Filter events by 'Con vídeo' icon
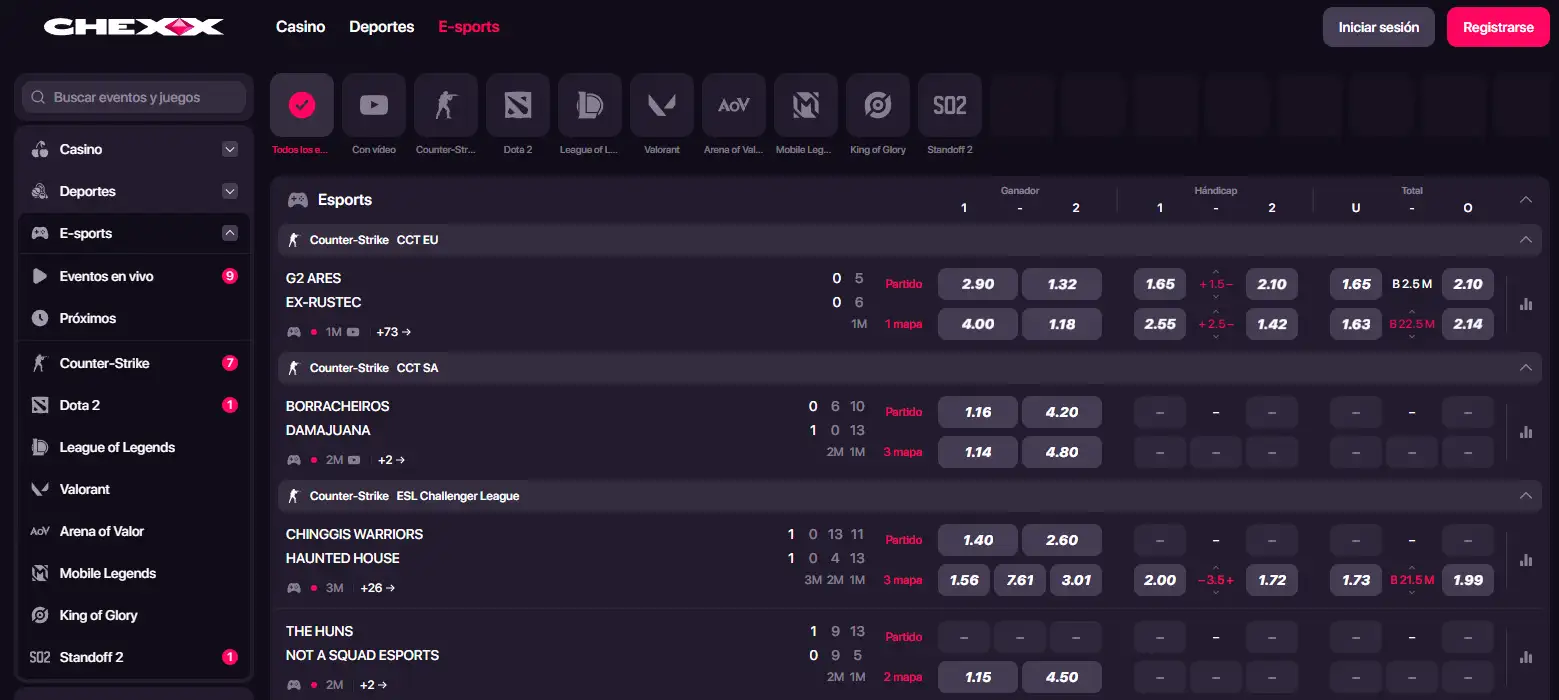Image resolution: width=1559 pixels, height=700 pixels. coord(374,105)
